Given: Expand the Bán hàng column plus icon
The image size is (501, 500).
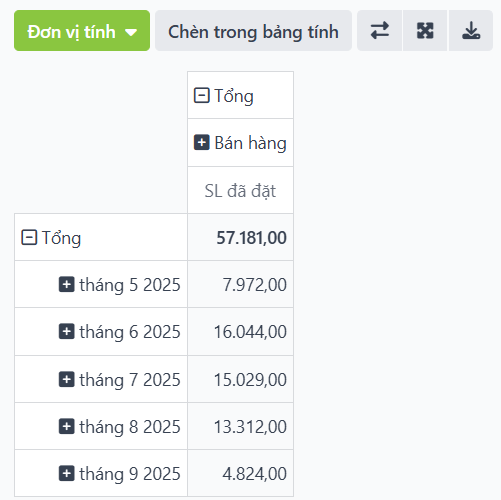Looking at the screenshot, I should pyautogui.click(x=202, y=143).
